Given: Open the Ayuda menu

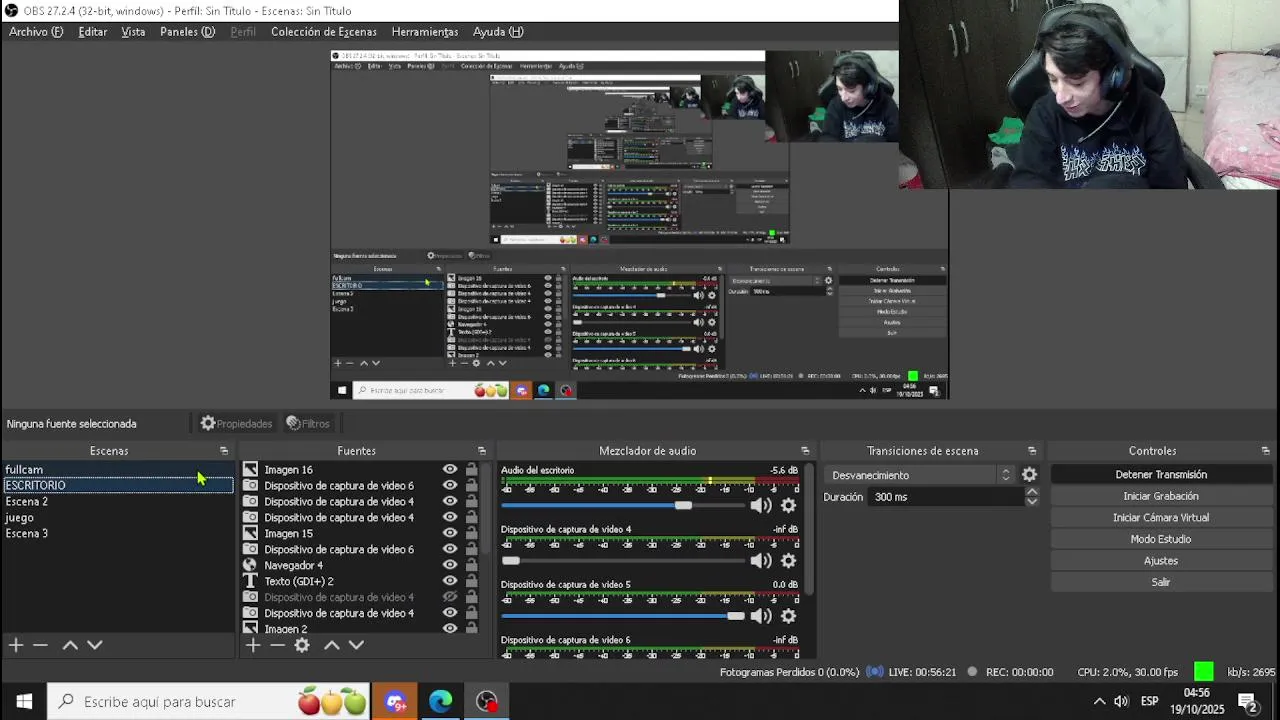Looking at the screenshot, I should [498, 32].
